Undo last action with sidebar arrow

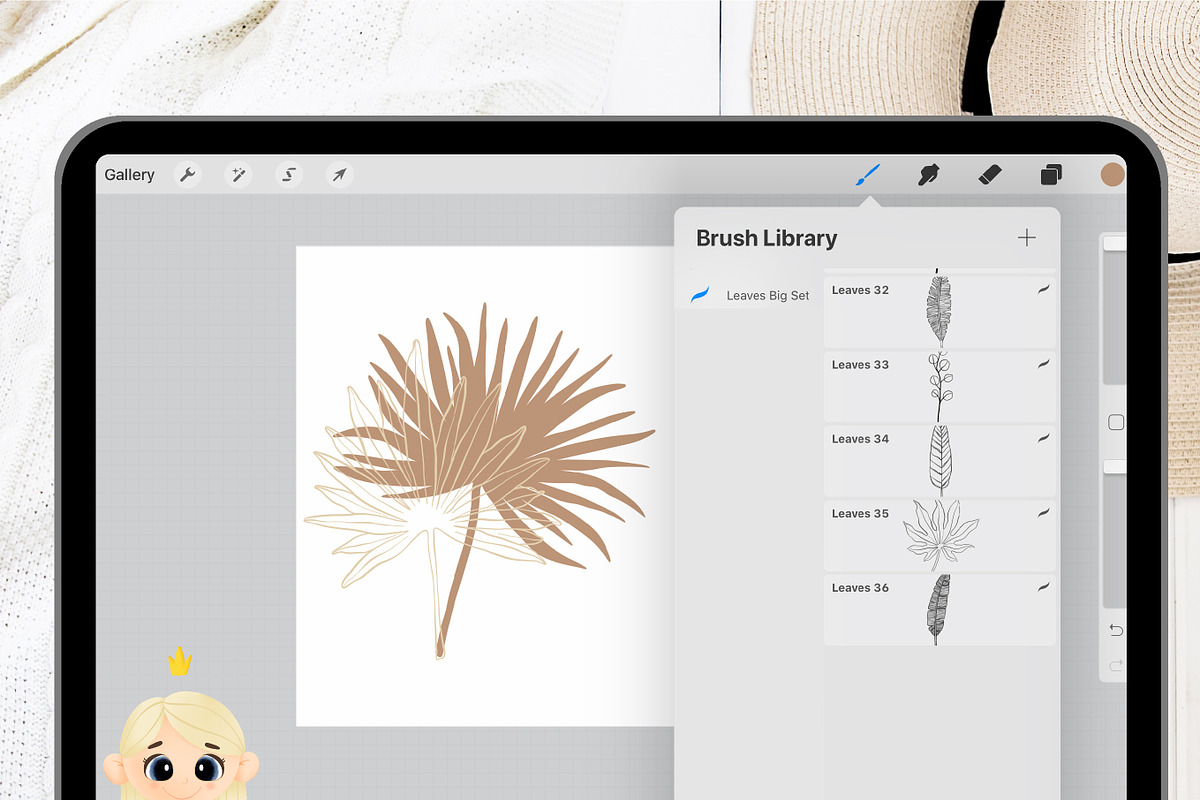(1116, 630)
